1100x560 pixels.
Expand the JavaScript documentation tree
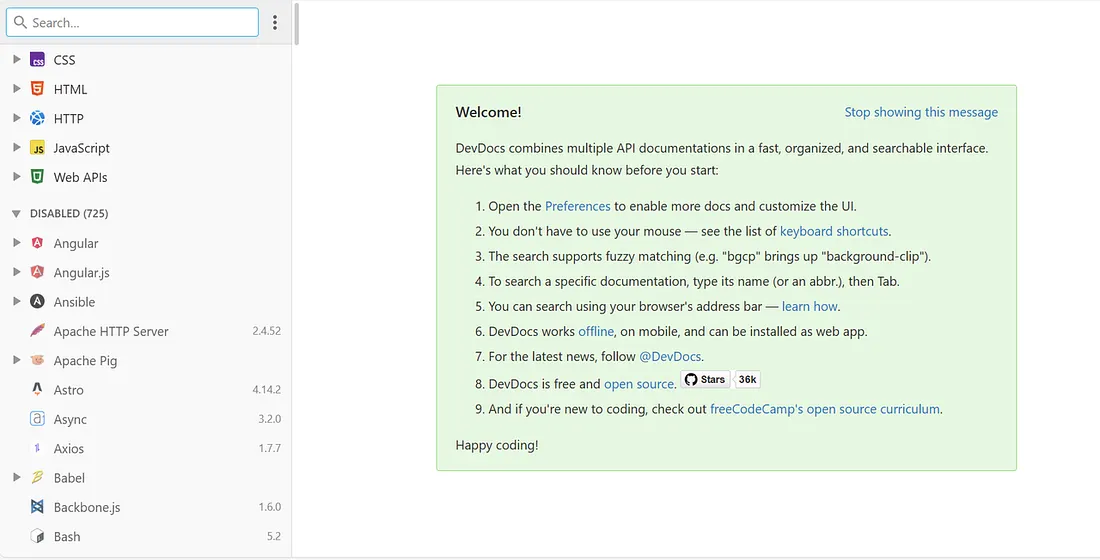click(x=16, y=148)
